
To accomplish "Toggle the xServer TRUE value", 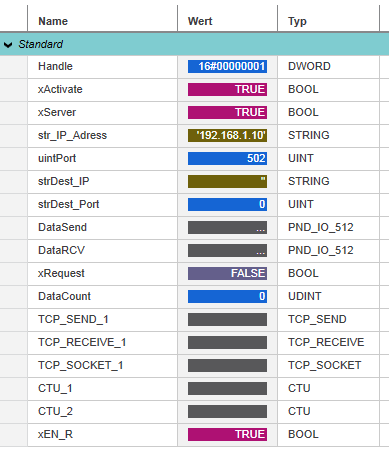I will (227, 112).
